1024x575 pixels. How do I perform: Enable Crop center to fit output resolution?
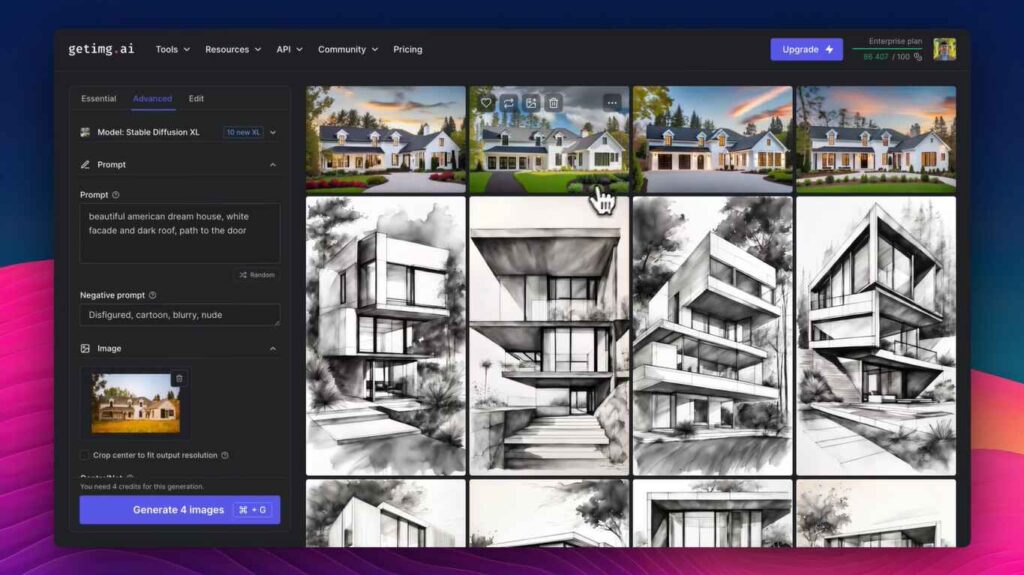coord(84,455)
